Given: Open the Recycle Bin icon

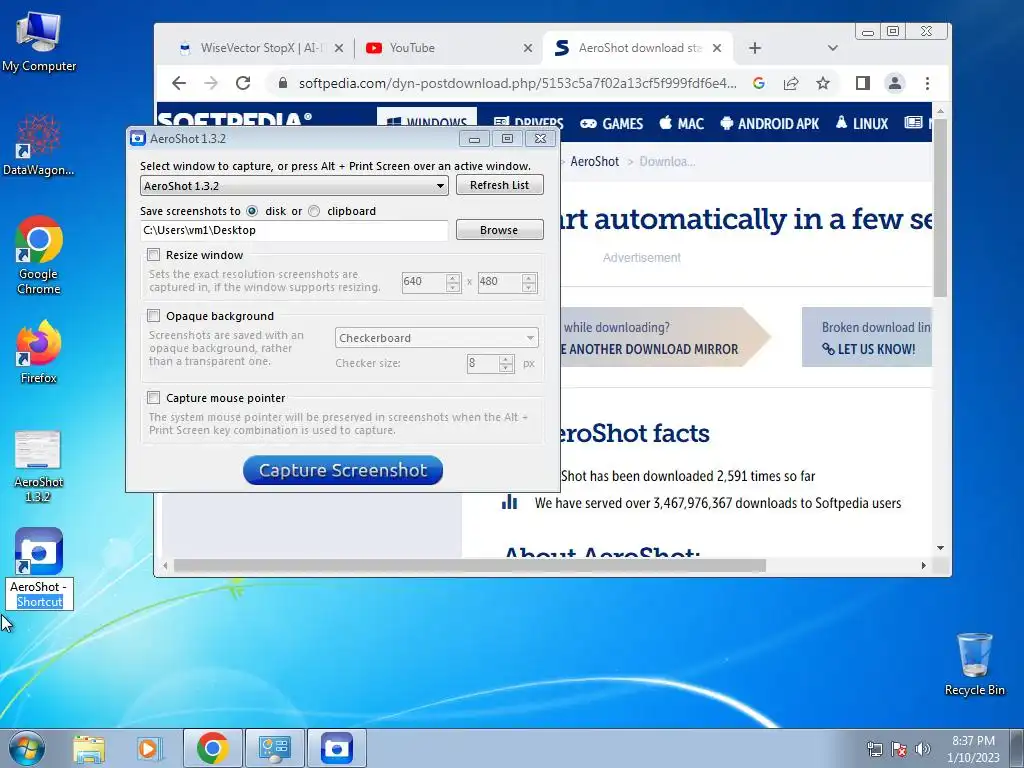Looking at the screenshot, I should point(974,664).
